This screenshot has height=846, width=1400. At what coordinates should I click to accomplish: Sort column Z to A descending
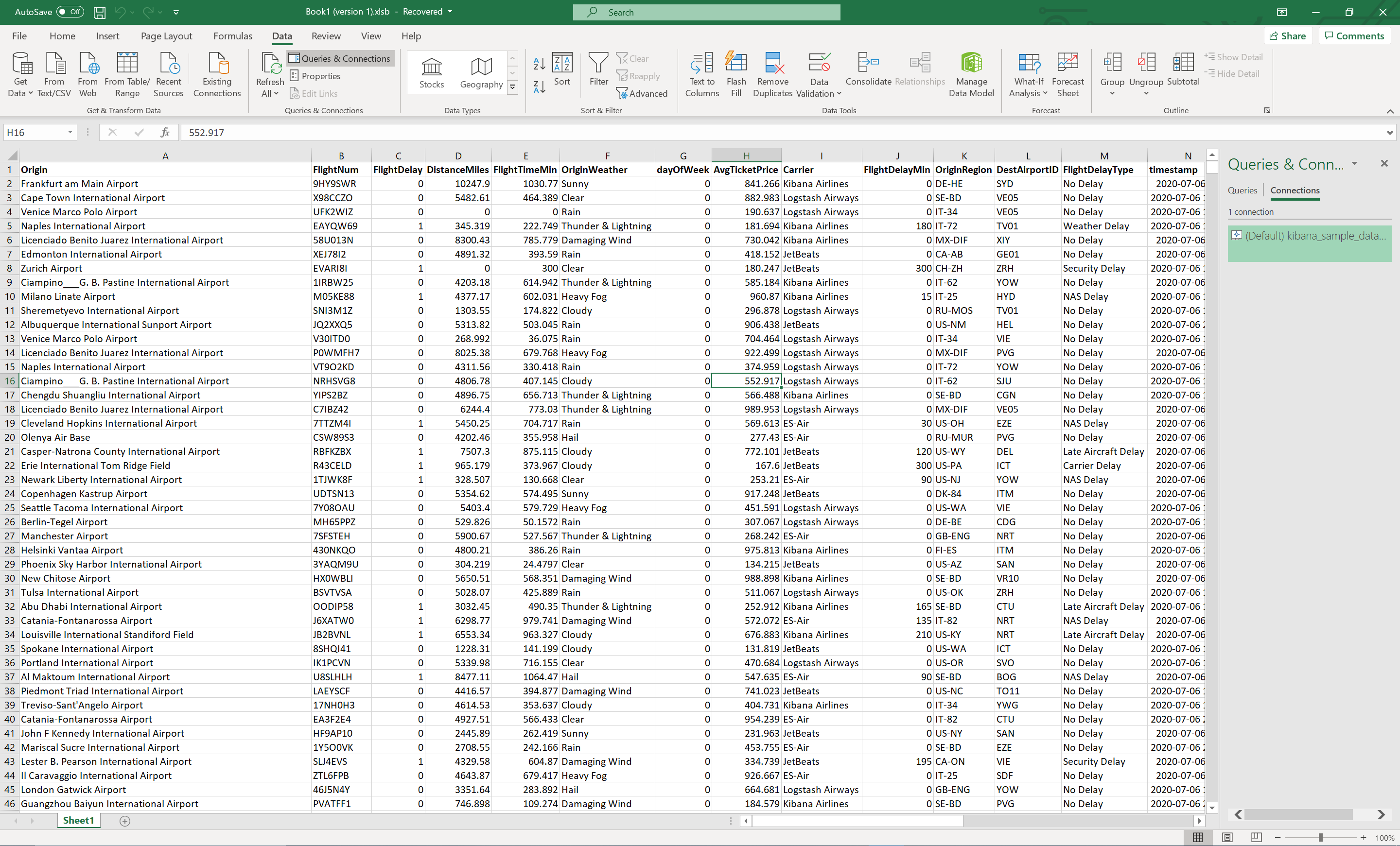pos(539,86)
